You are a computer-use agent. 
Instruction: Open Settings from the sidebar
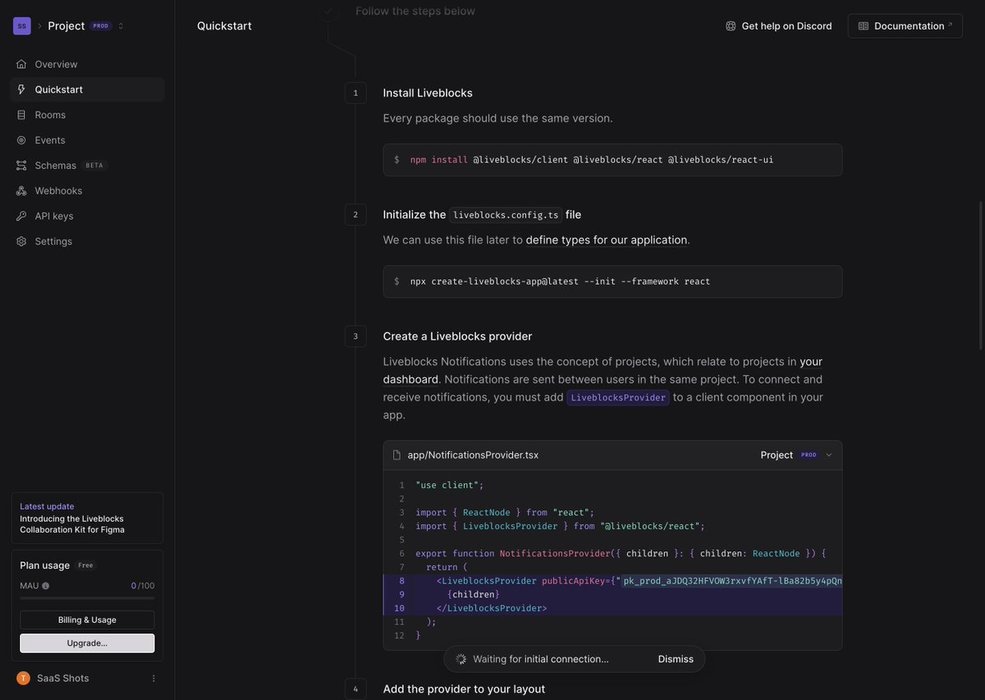(87, 241)
